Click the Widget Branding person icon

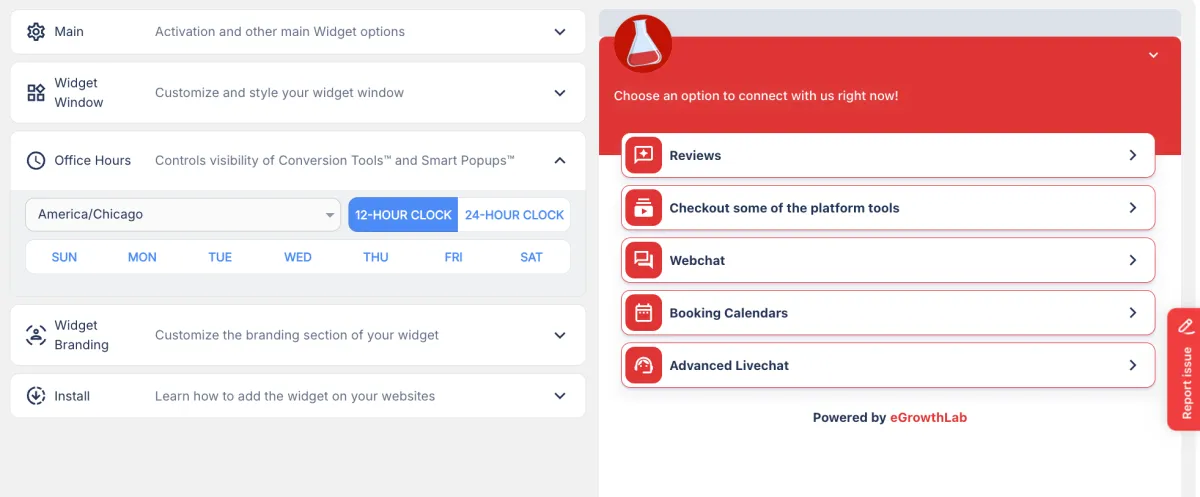click(36, 335)
